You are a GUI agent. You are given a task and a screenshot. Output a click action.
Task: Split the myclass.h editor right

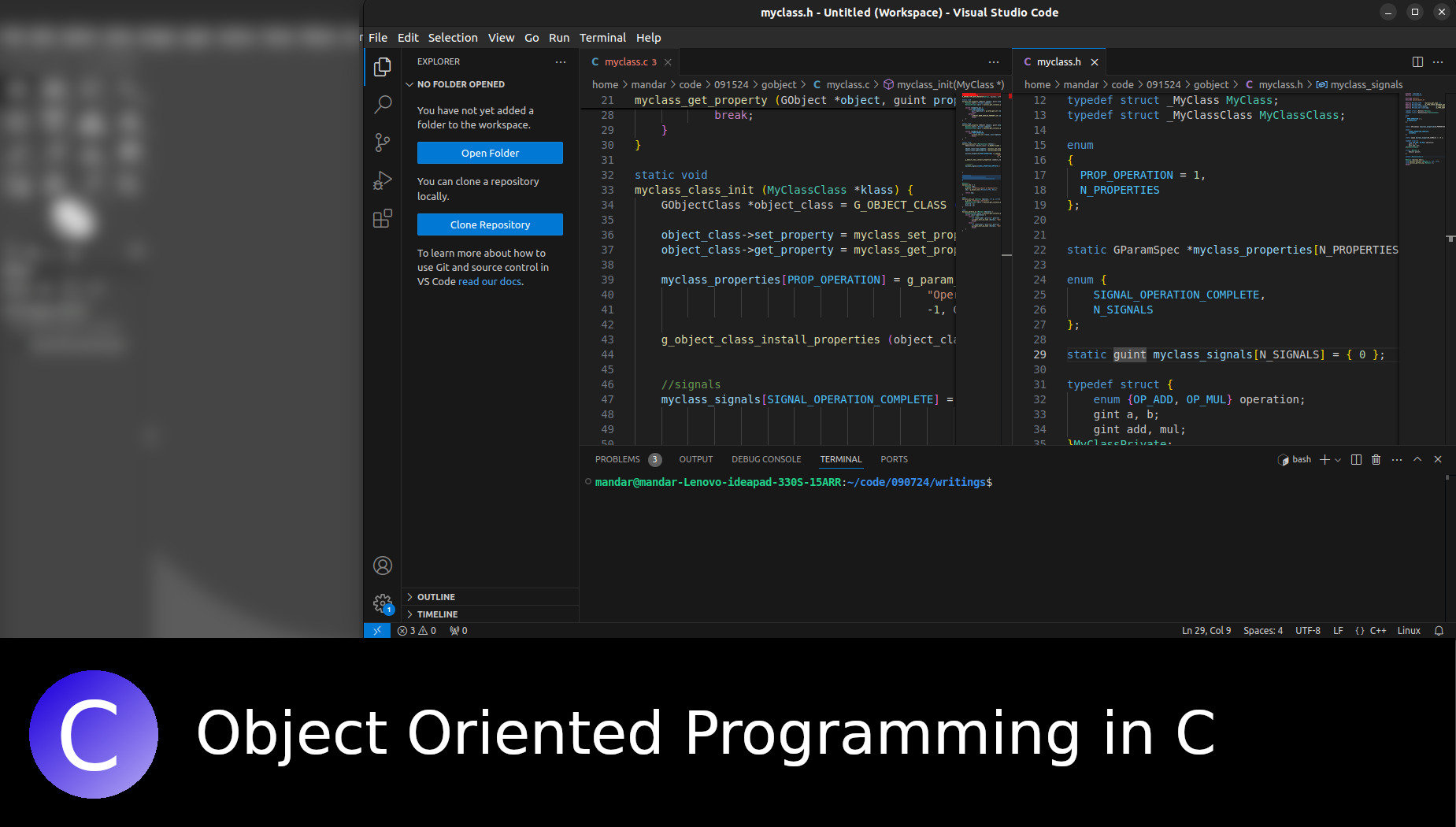point(1417,61)
